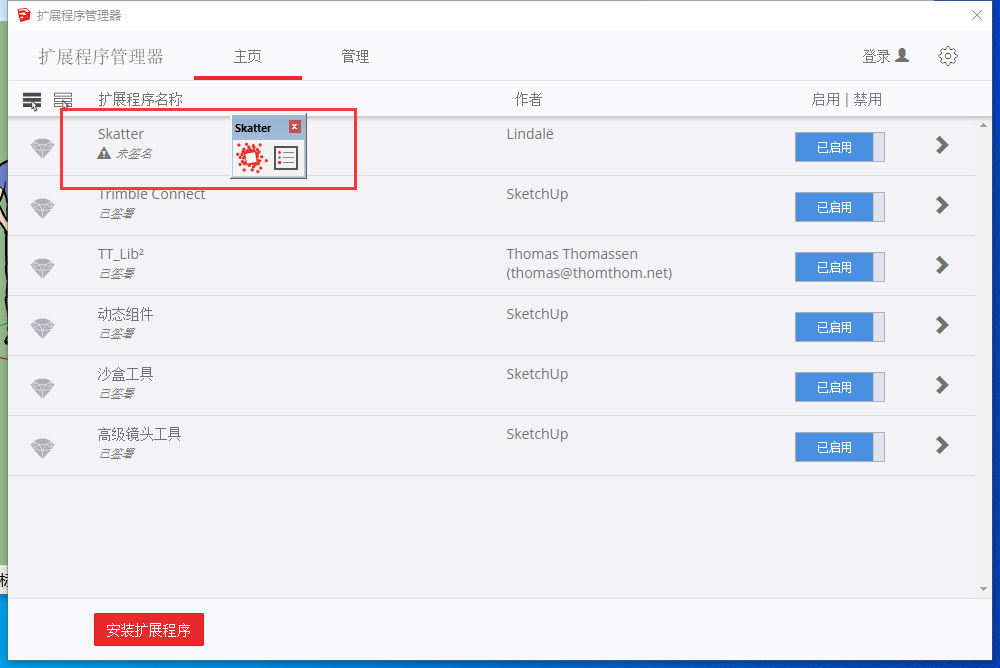Screen dimensions: 1000x668
Task: Click the gem icon beside Skatter
Action: [43, 148]
